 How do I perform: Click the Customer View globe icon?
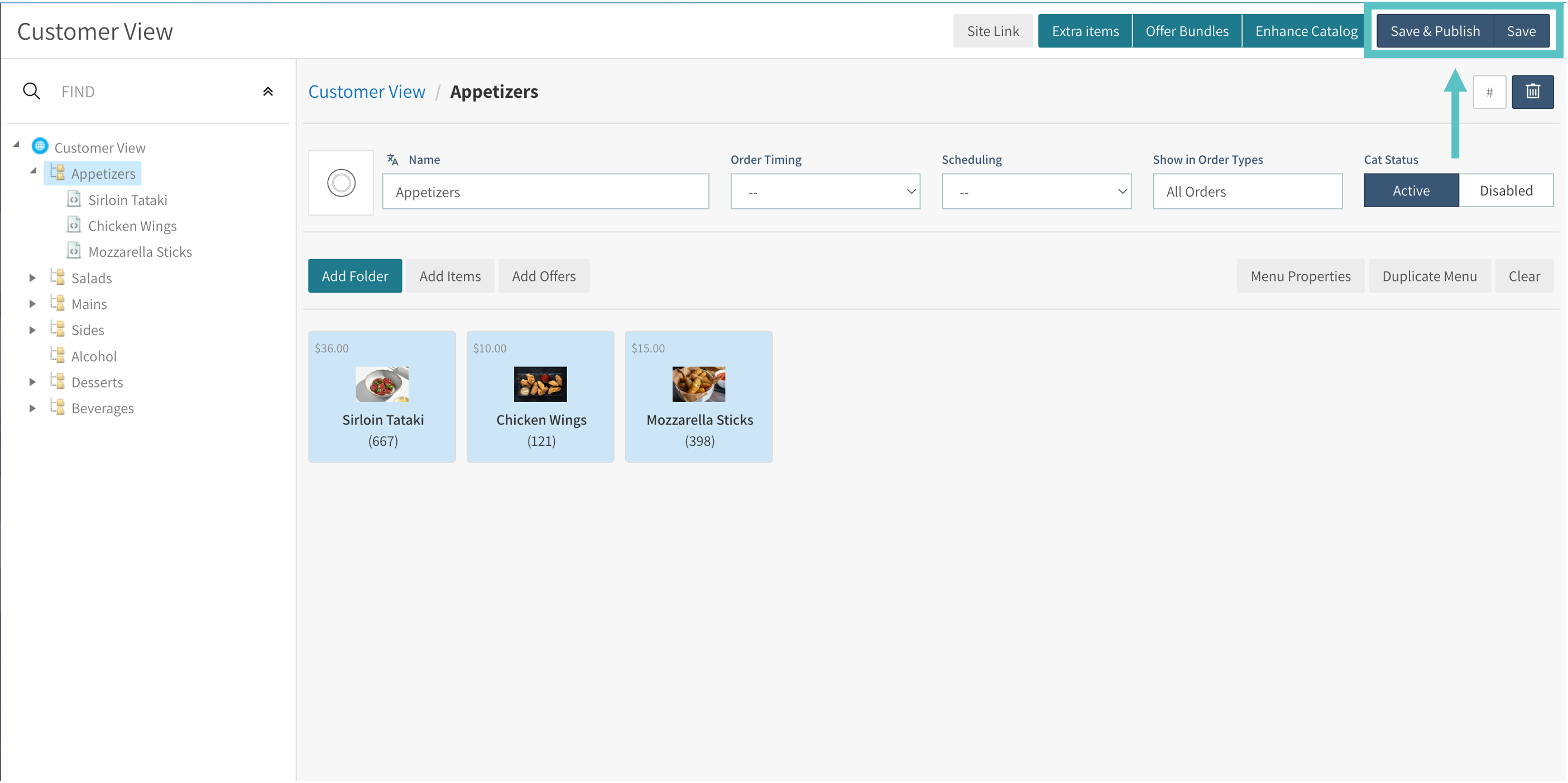click(40, 147)
